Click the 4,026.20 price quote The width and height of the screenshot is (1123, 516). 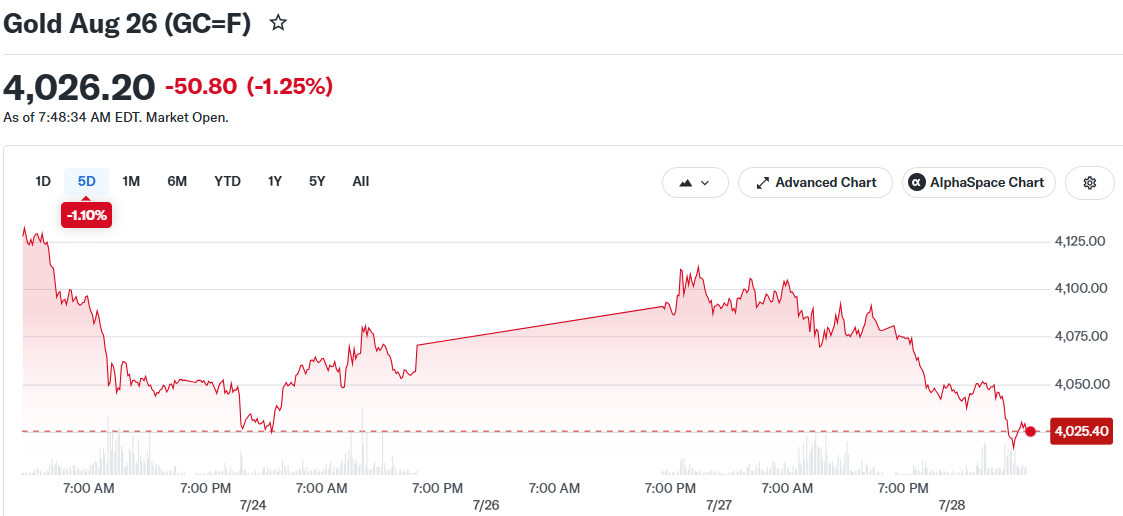79,88
